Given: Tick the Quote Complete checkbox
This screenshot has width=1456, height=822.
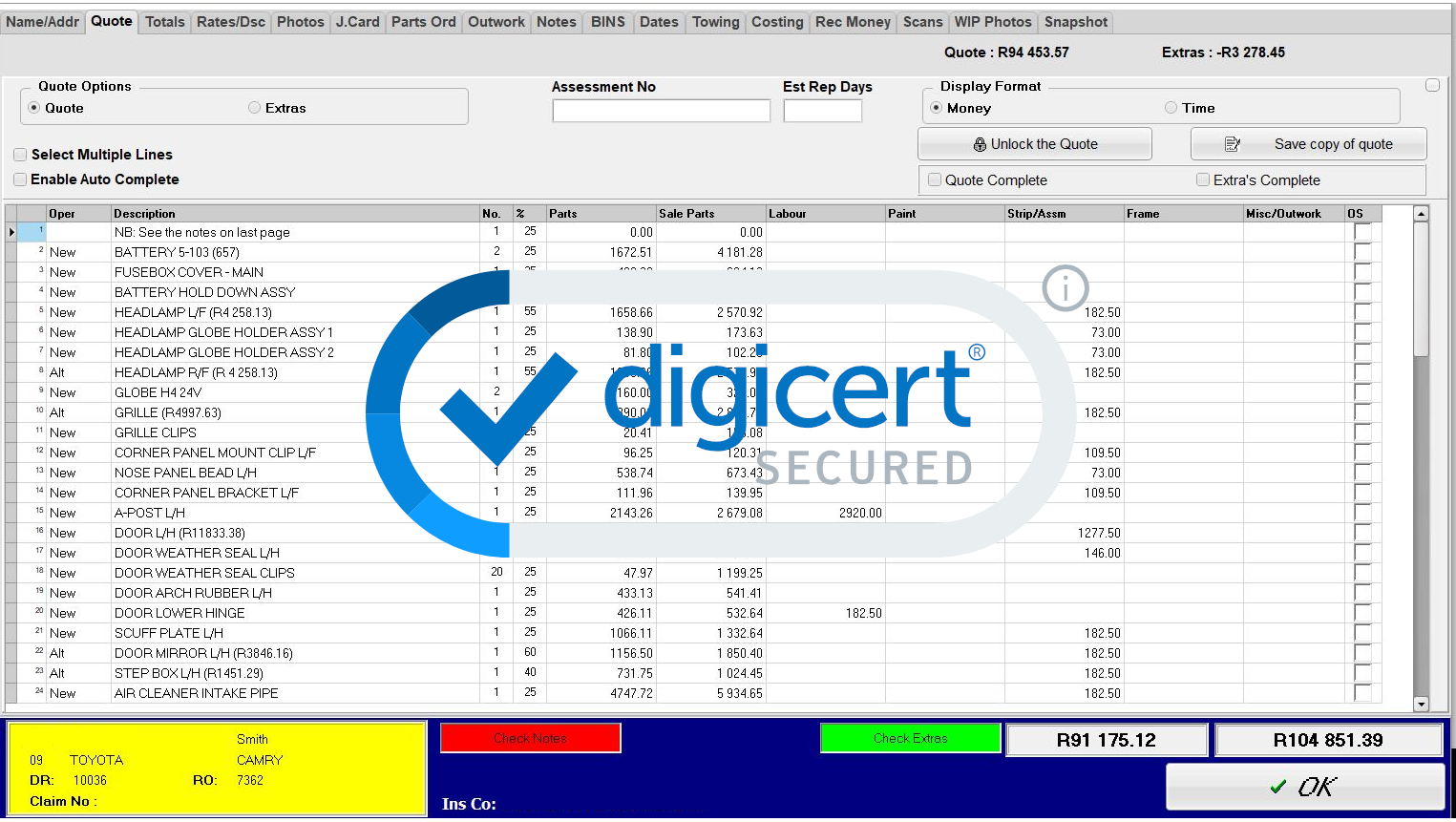Looking at the screenshot, I should coord(935,179).
